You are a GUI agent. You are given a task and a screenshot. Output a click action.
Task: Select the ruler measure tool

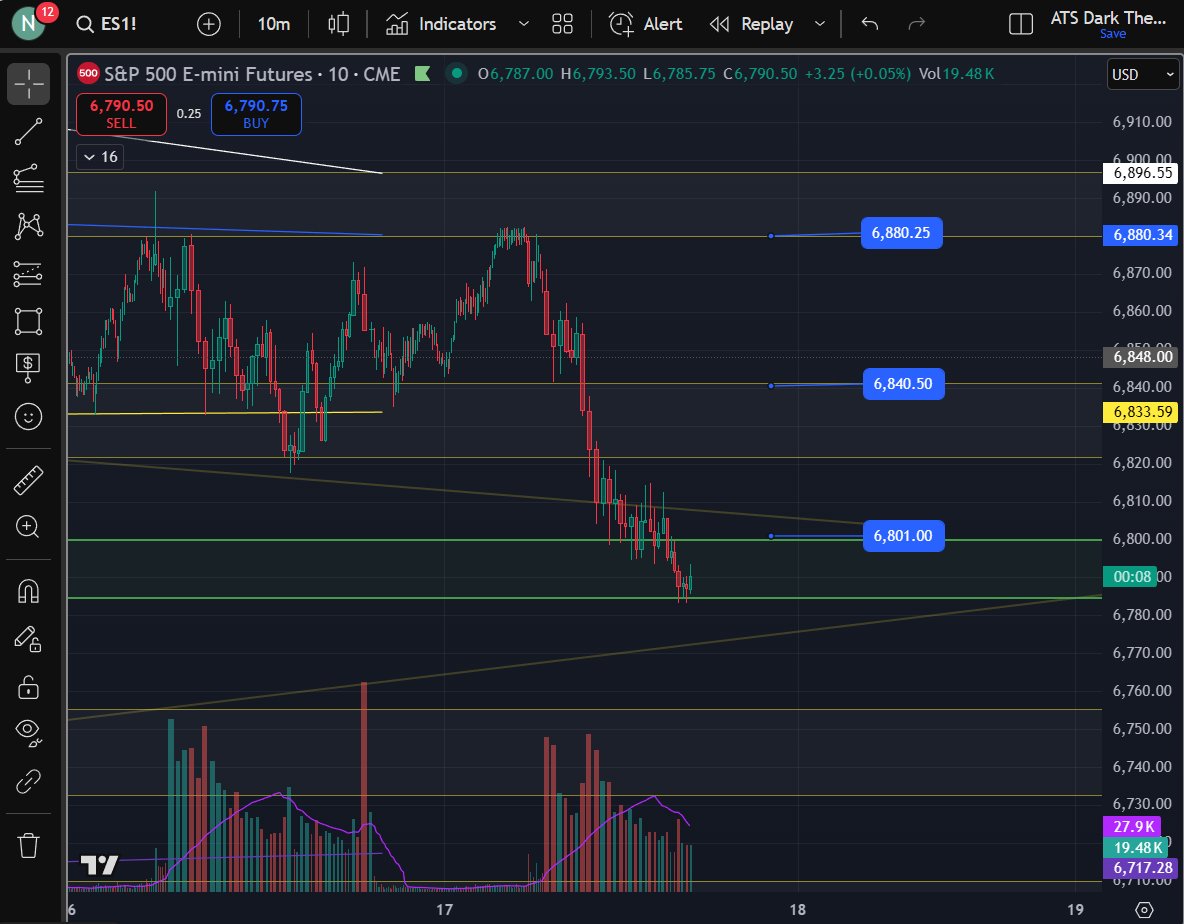click(29, 480)
